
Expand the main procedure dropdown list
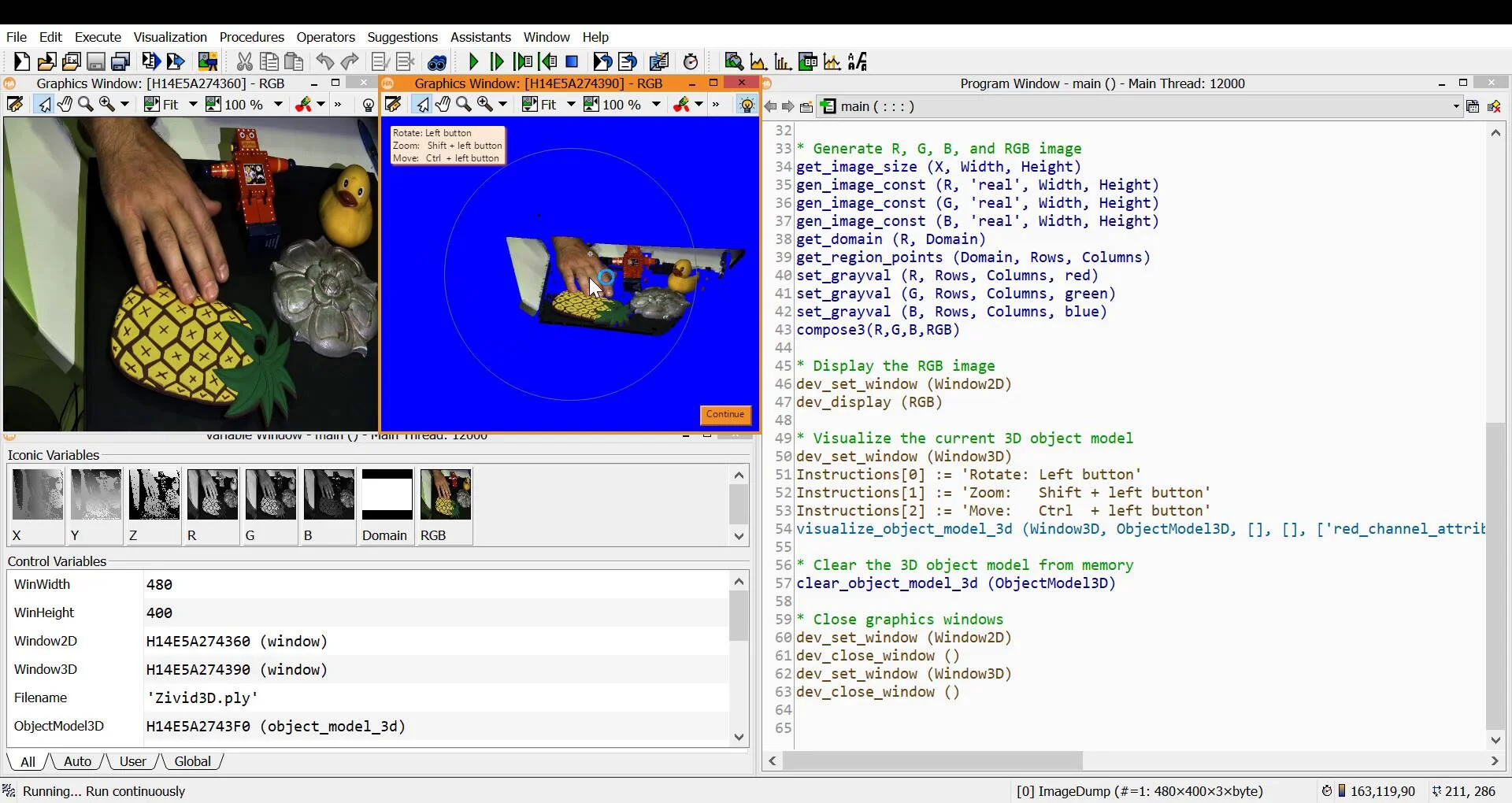[1455, 106]
